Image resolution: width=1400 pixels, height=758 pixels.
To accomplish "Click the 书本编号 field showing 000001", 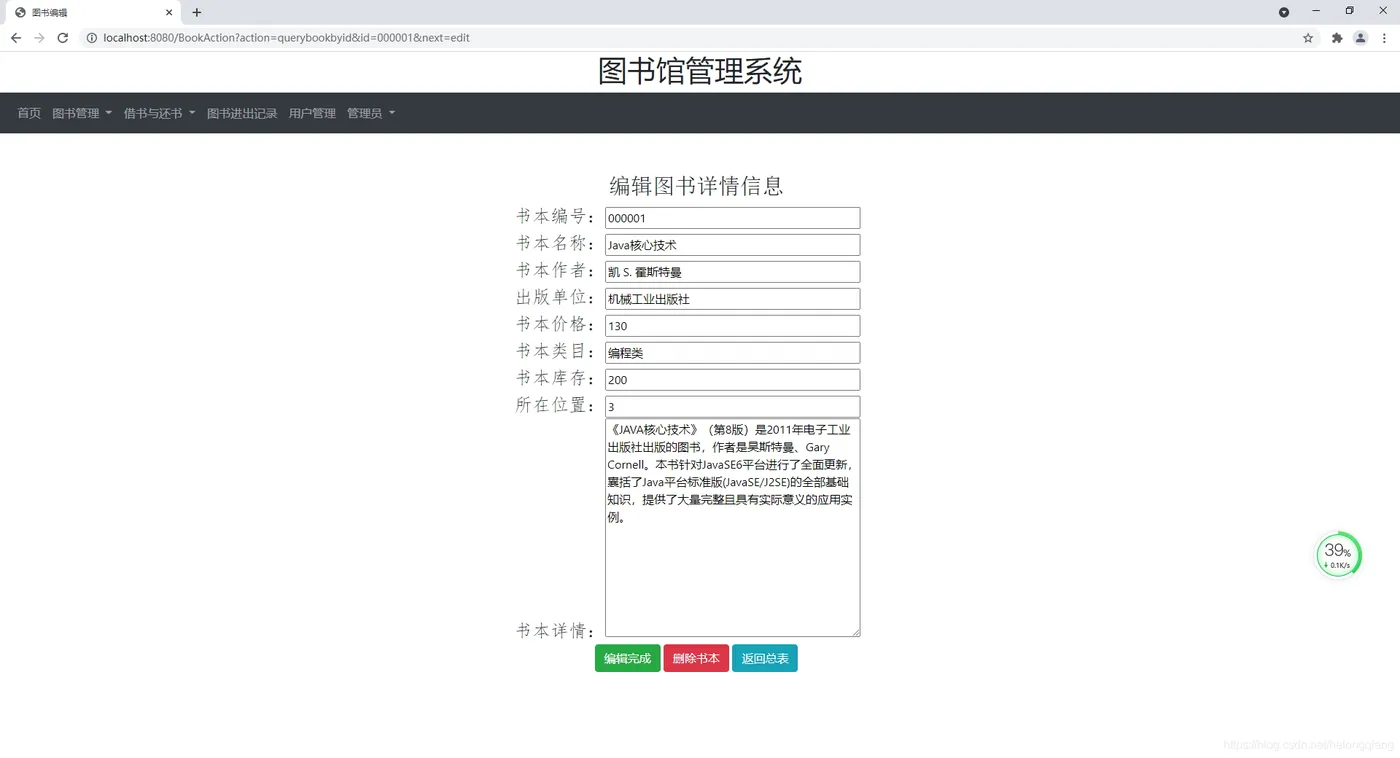I will pyautogui.click(x=732, y=218).
